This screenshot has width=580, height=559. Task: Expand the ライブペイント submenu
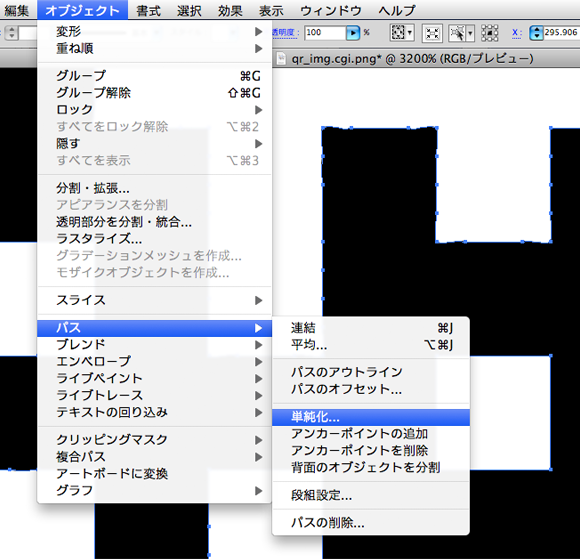tap(155, 378)
